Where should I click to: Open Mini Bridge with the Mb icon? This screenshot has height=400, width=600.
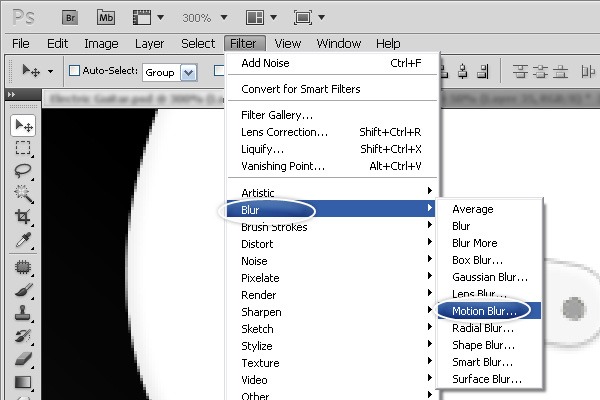(106, 18)
